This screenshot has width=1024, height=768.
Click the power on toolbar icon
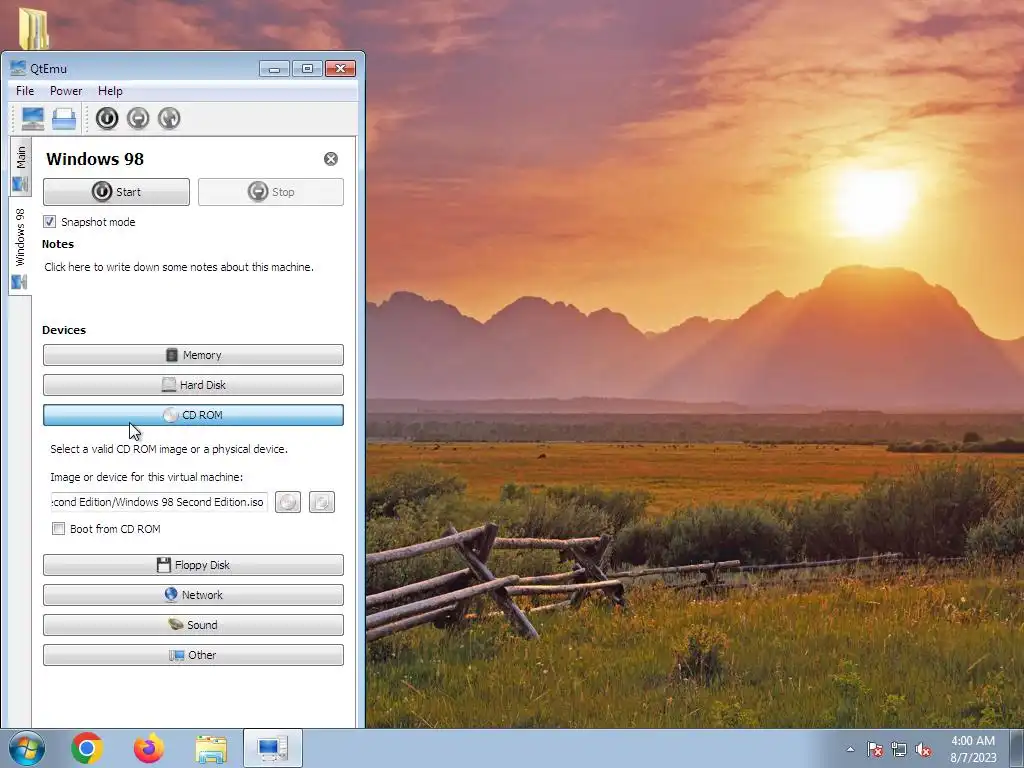pyautogui.click(x=107, y=118)
